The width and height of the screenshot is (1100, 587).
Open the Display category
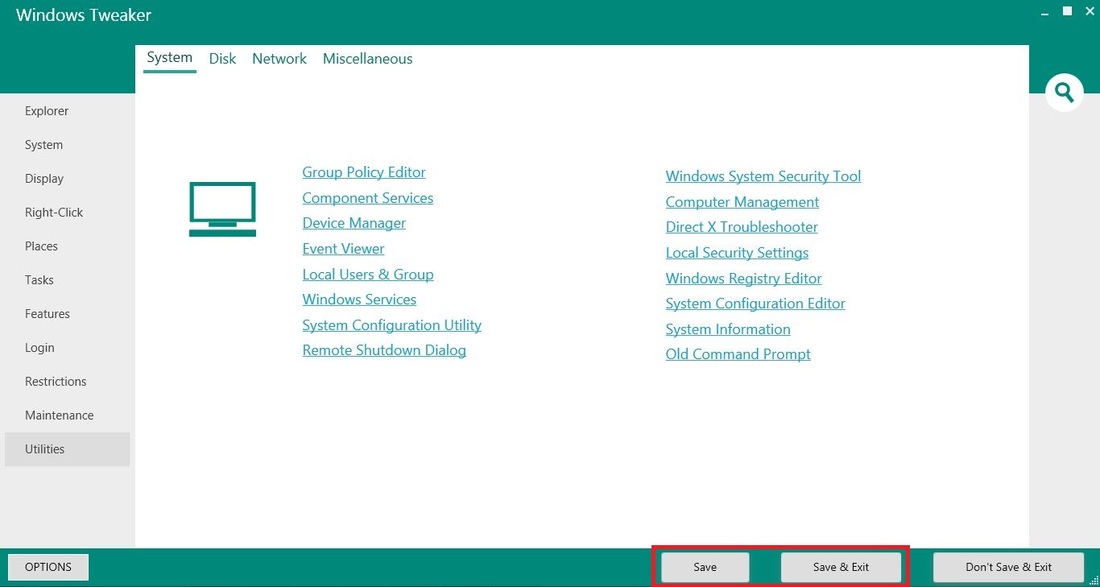point(67,178)
